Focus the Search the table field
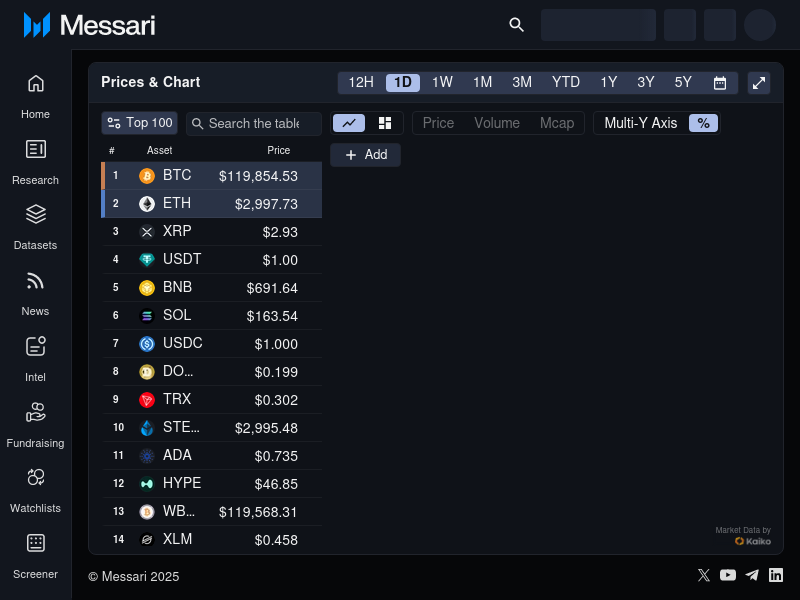 [x=254, y=123]
